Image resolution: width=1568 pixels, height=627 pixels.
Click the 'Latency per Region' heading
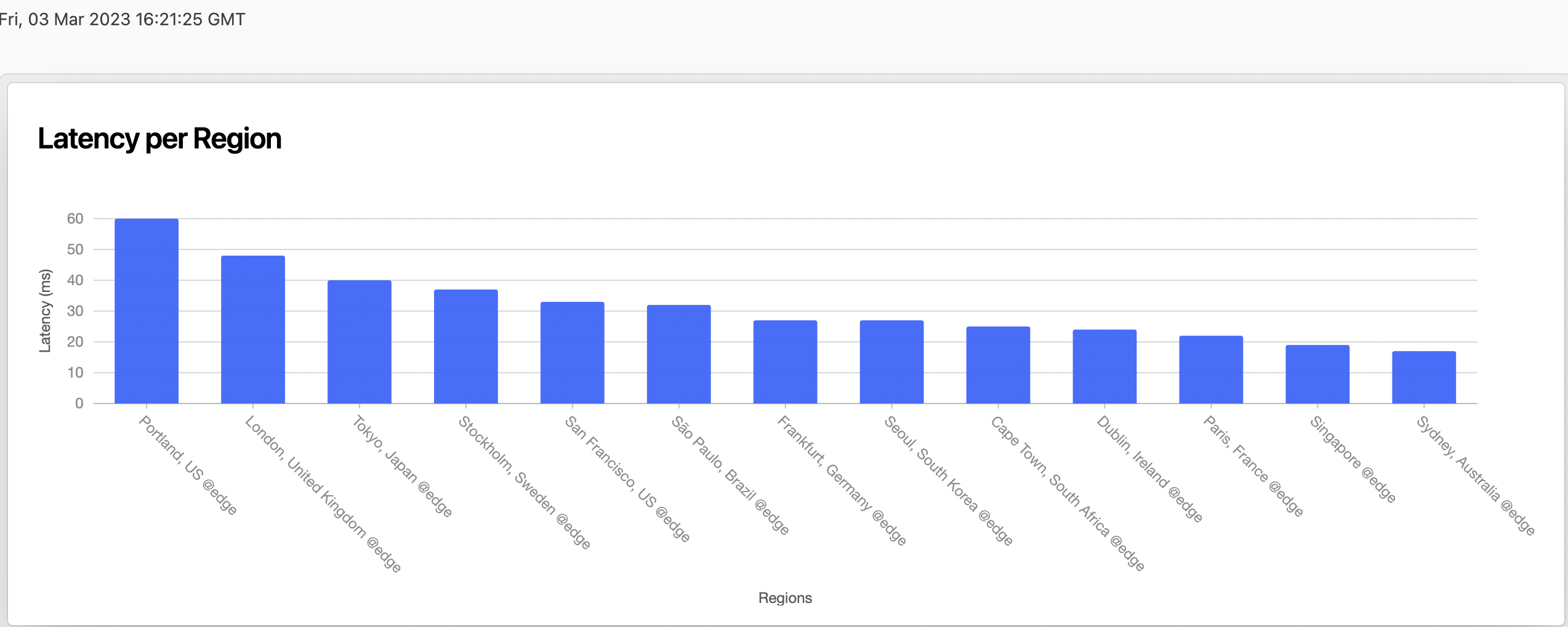[x=159, y=139]
